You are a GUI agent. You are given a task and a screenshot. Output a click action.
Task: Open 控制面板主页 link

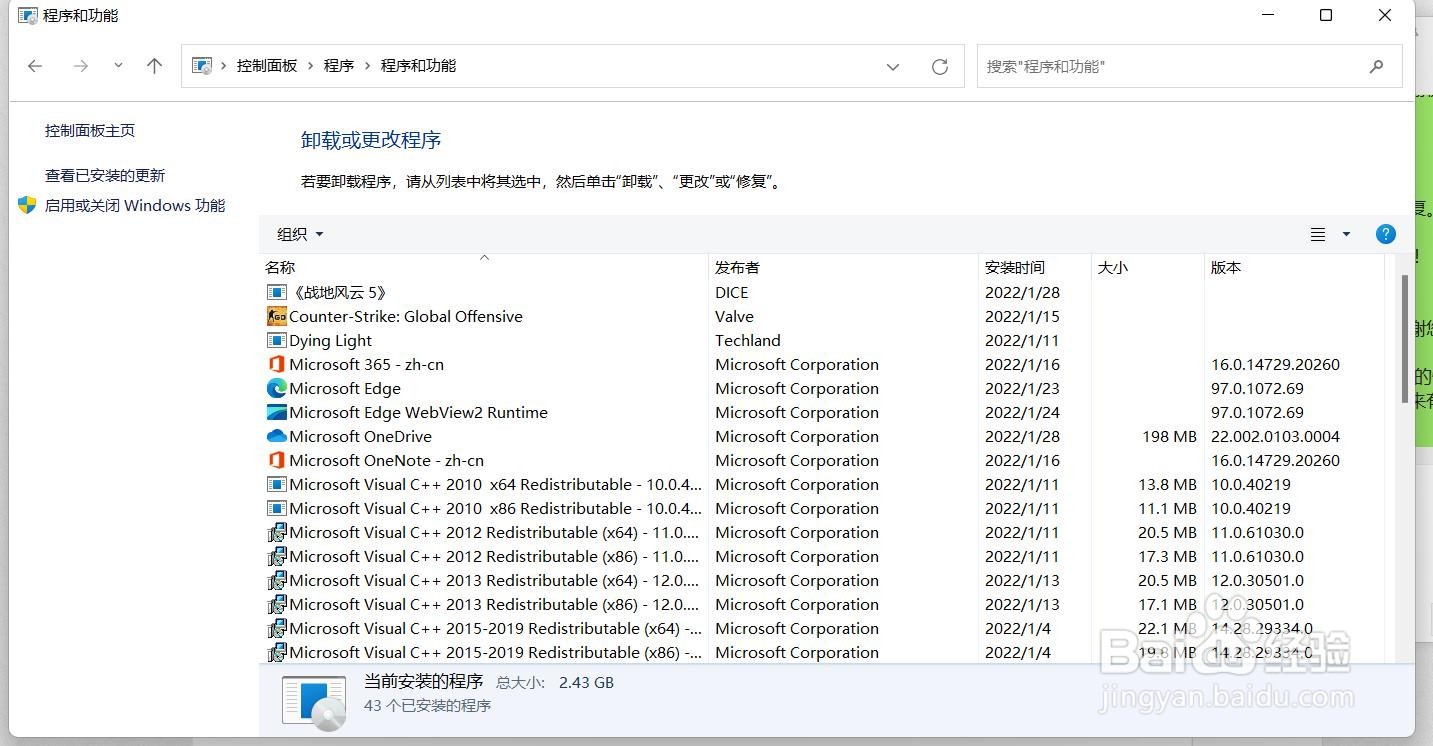90,131
